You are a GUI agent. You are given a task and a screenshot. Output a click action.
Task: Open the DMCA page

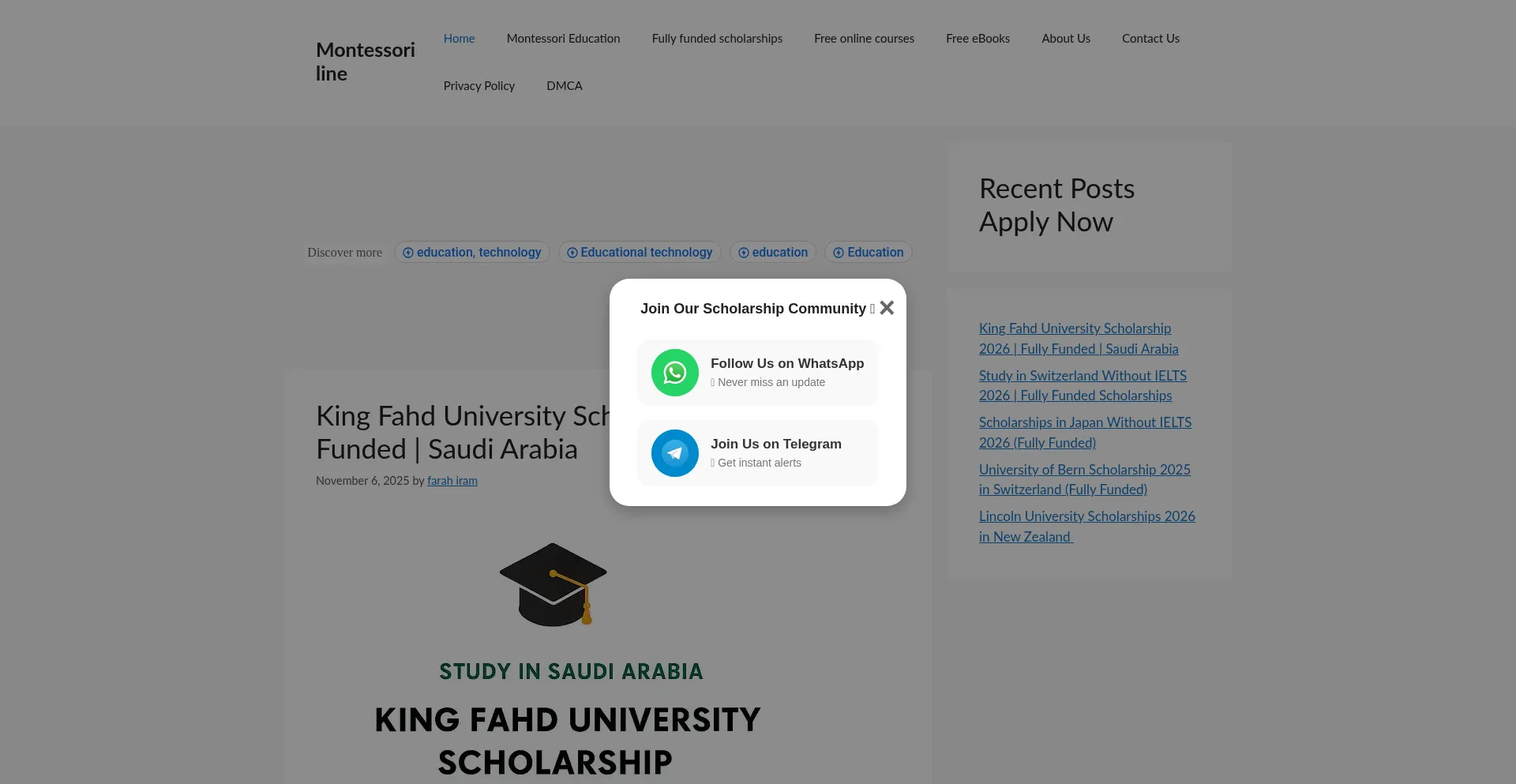(564, 86)
